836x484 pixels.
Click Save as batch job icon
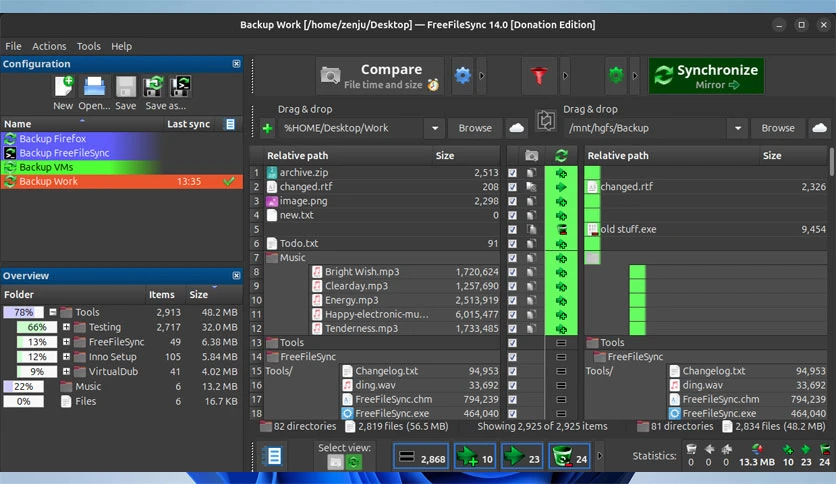coord(180,86)
